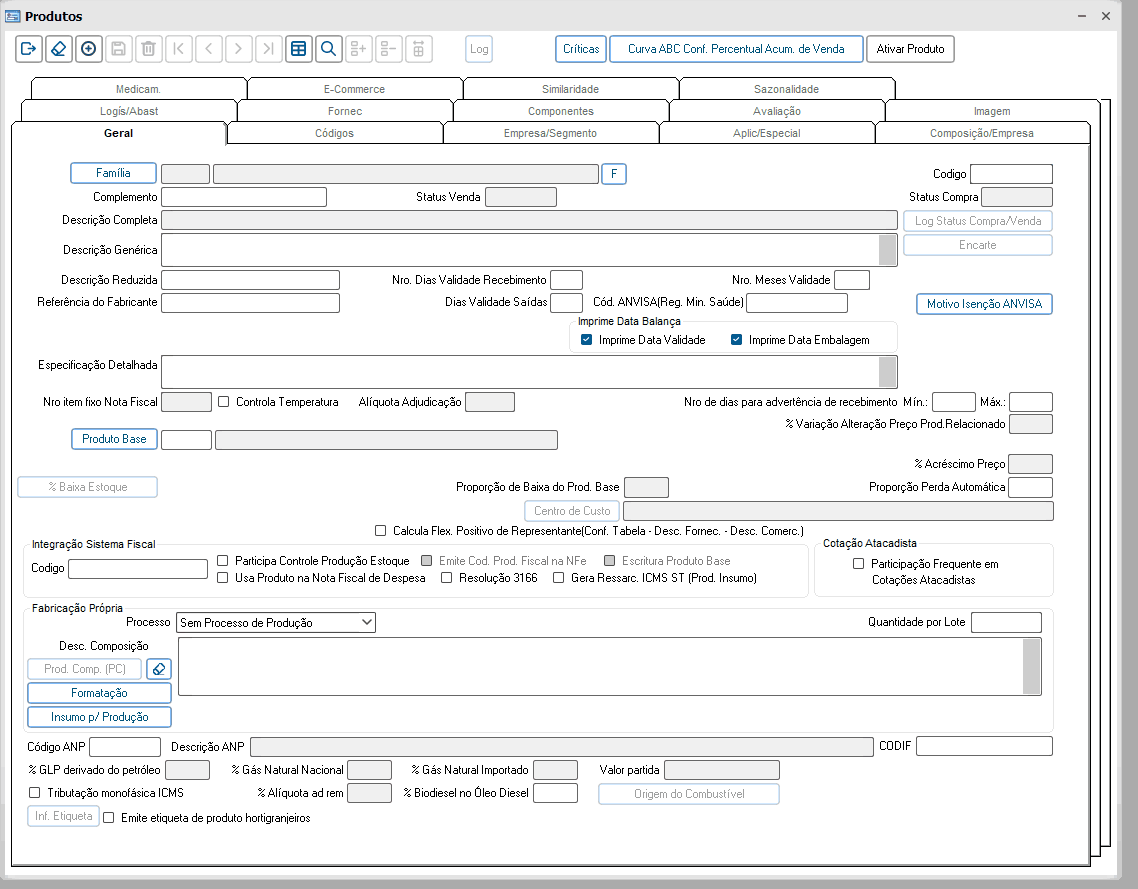1138x889 pixels.
Task: Click Motivo Isenção ANVISA button
Action: coord(984,304)
